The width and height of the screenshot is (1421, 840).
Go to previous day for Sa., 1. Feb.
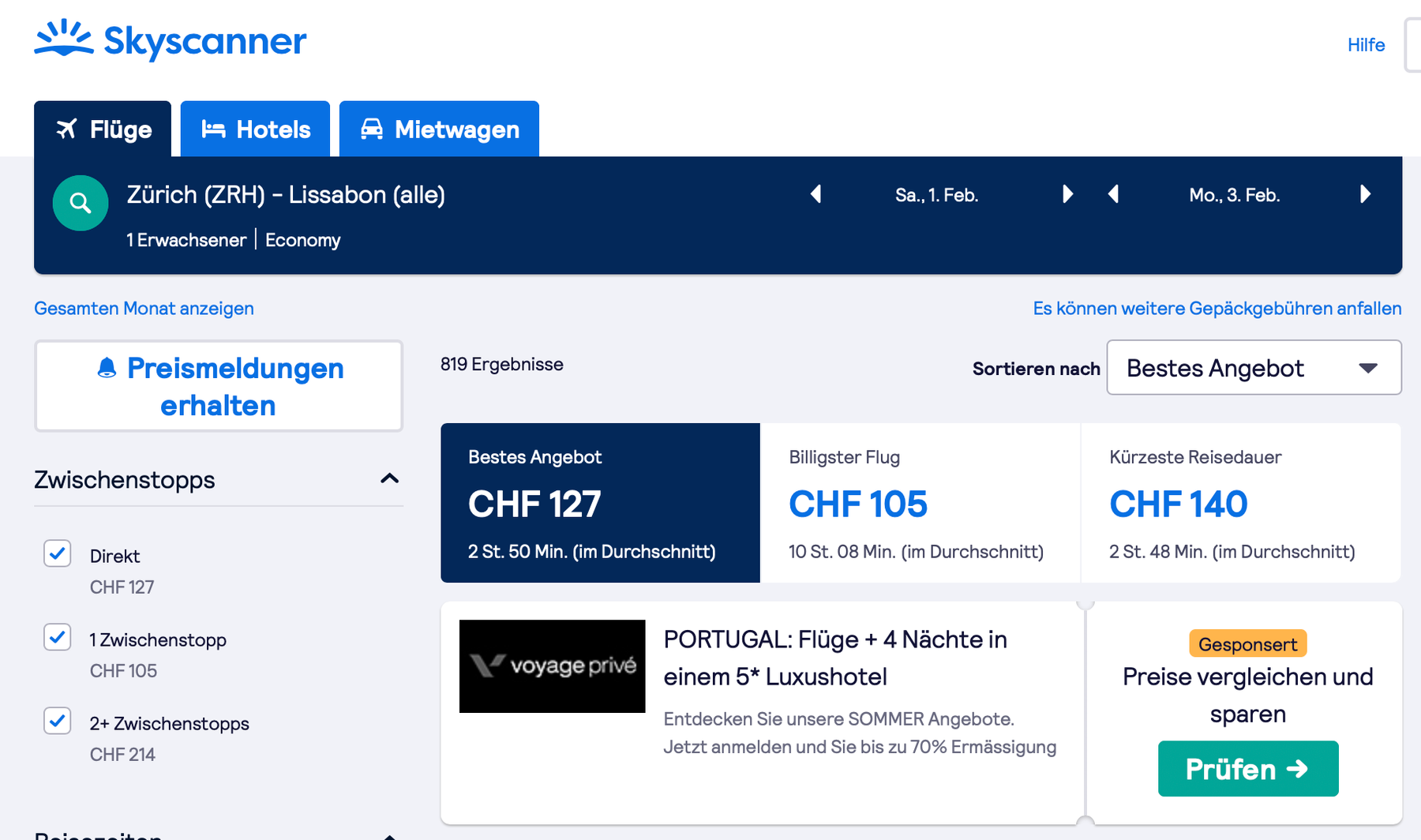click(816, 194)
